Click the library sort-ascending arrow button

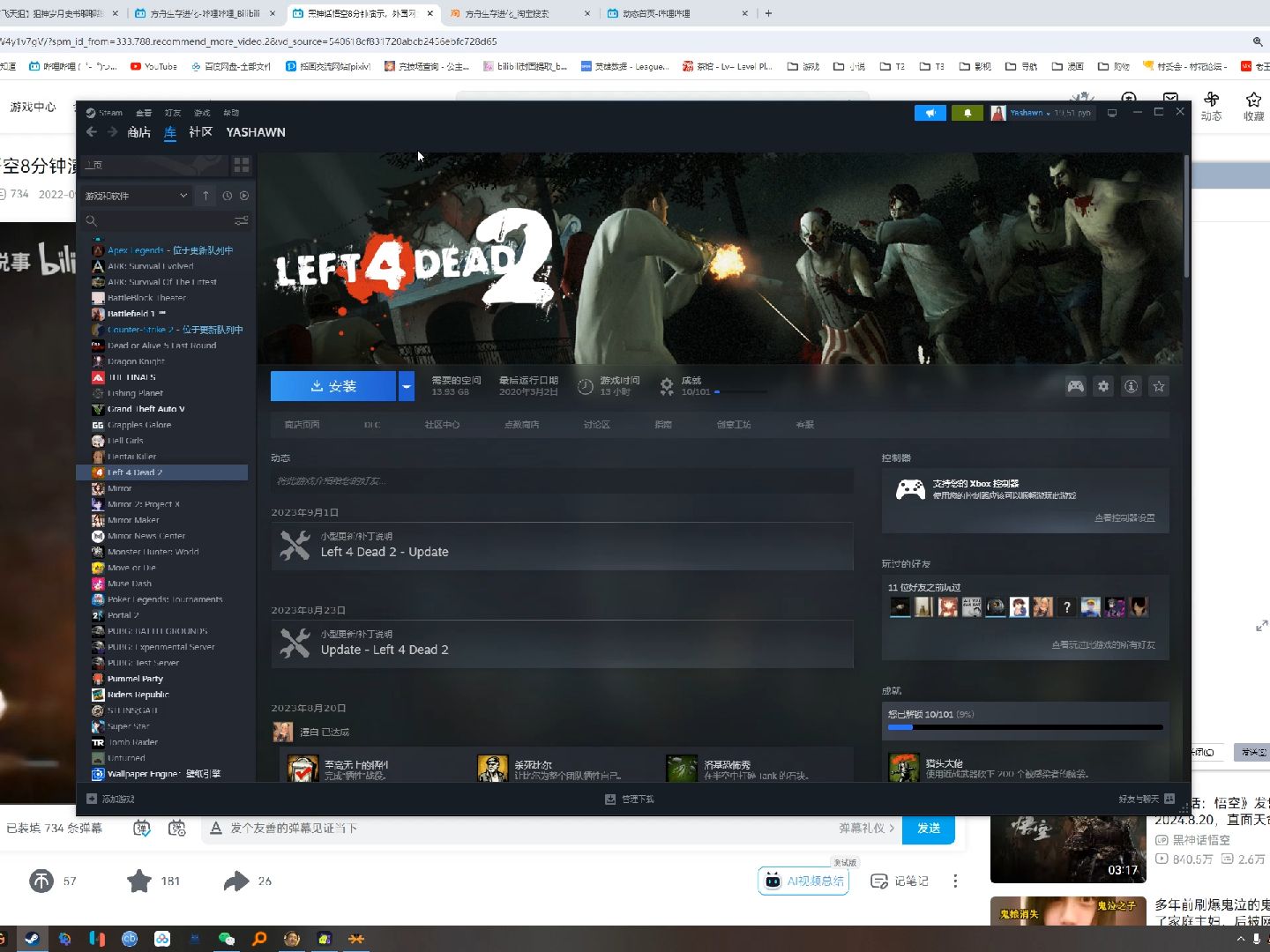point(205,196)
